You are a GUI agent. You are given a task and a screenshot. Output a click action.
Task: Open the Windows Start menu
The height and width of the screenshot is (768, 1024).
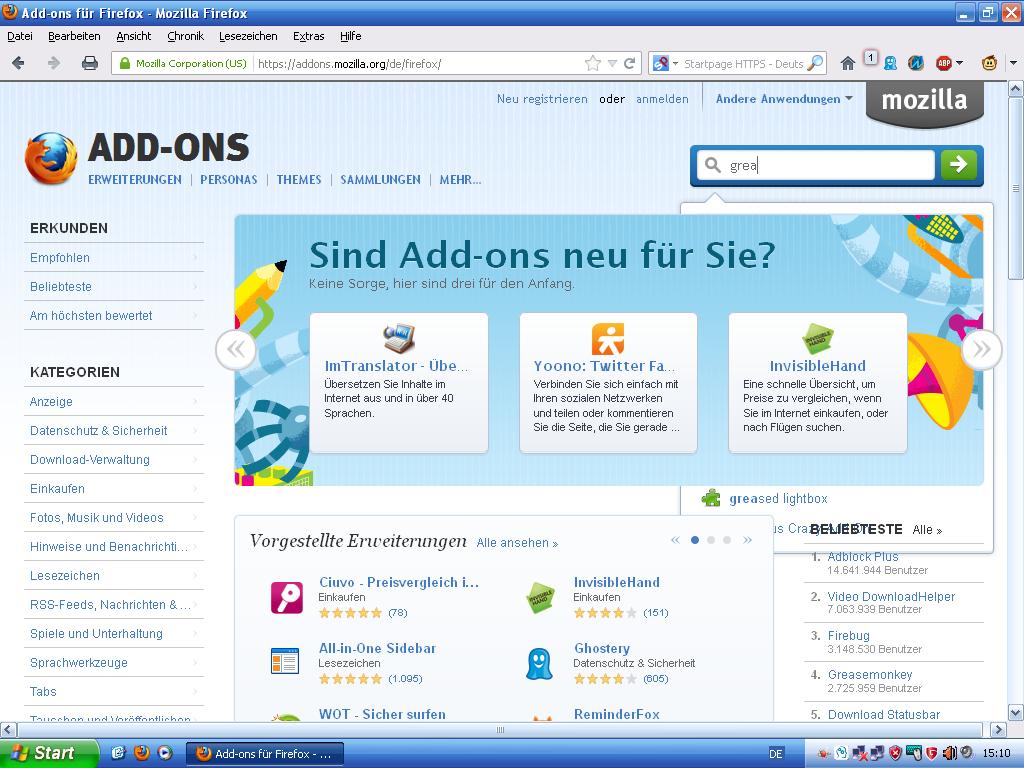(49, 753)
